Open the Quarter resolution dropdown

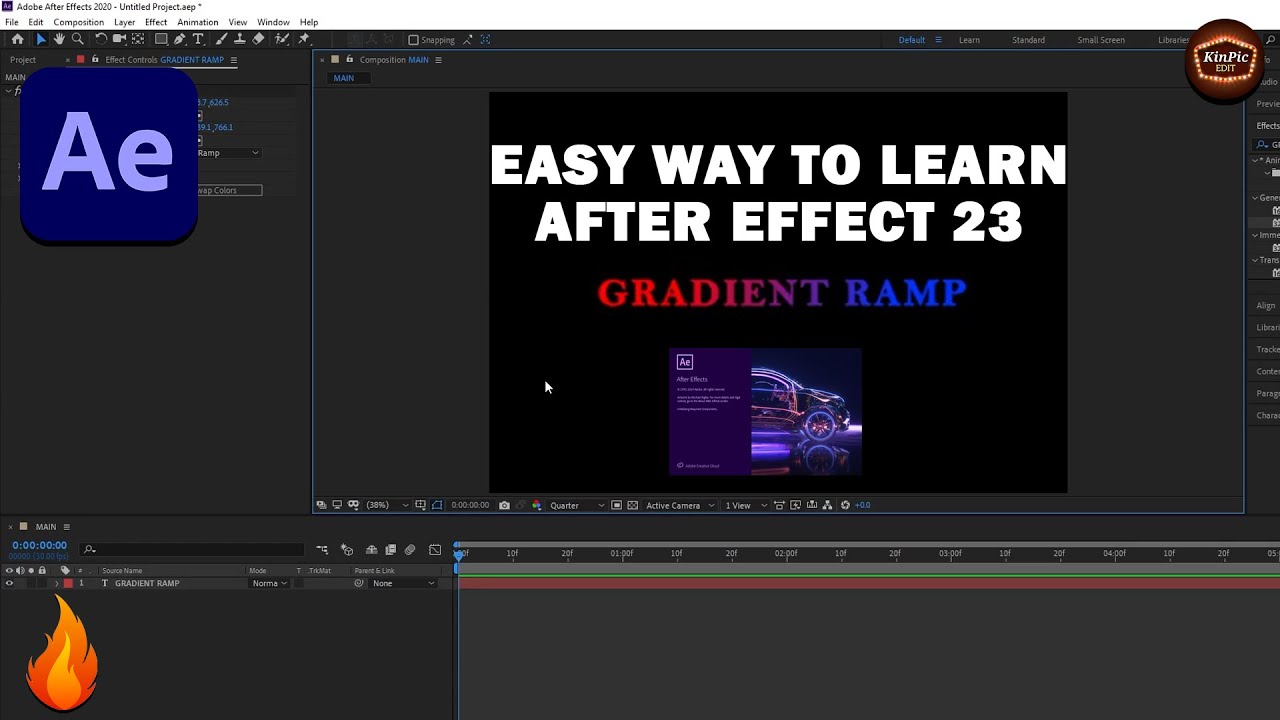577,505
